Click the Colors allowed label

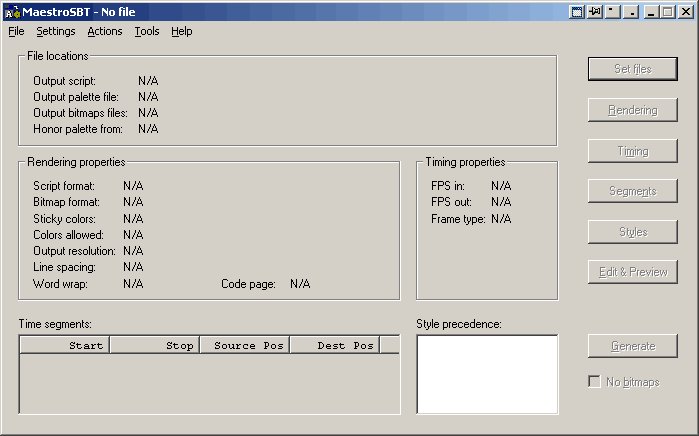tap(68, 235)
